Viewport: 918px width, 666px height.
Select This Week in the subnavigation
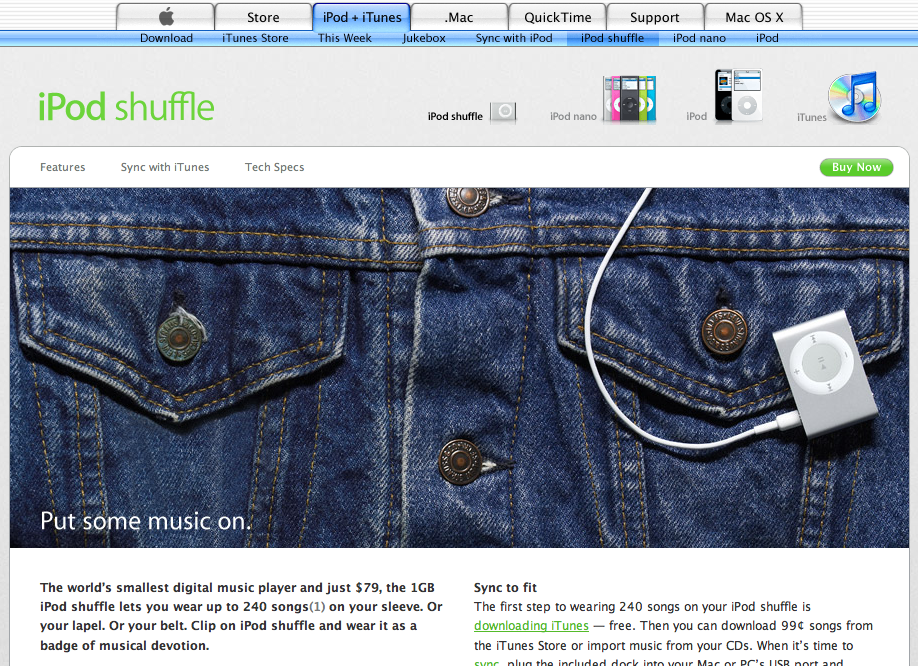click(x=345, y=38)
